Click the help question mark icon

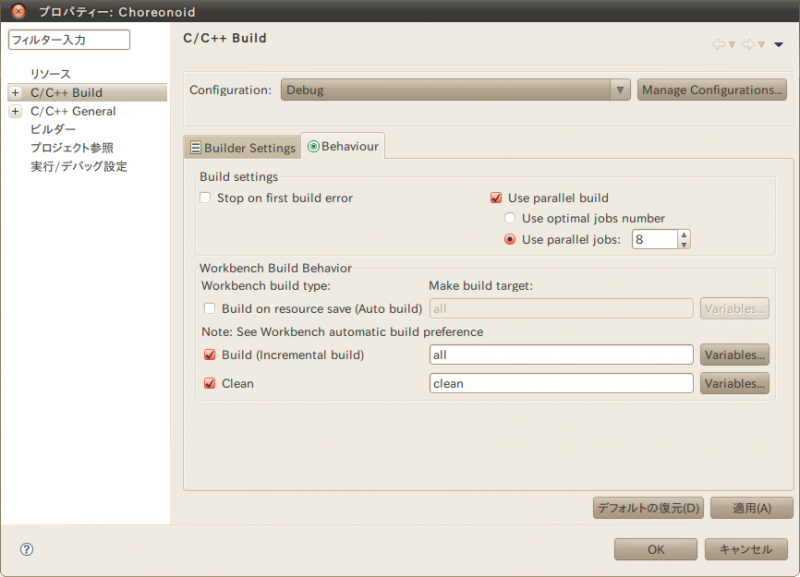[x=27, y=549]
